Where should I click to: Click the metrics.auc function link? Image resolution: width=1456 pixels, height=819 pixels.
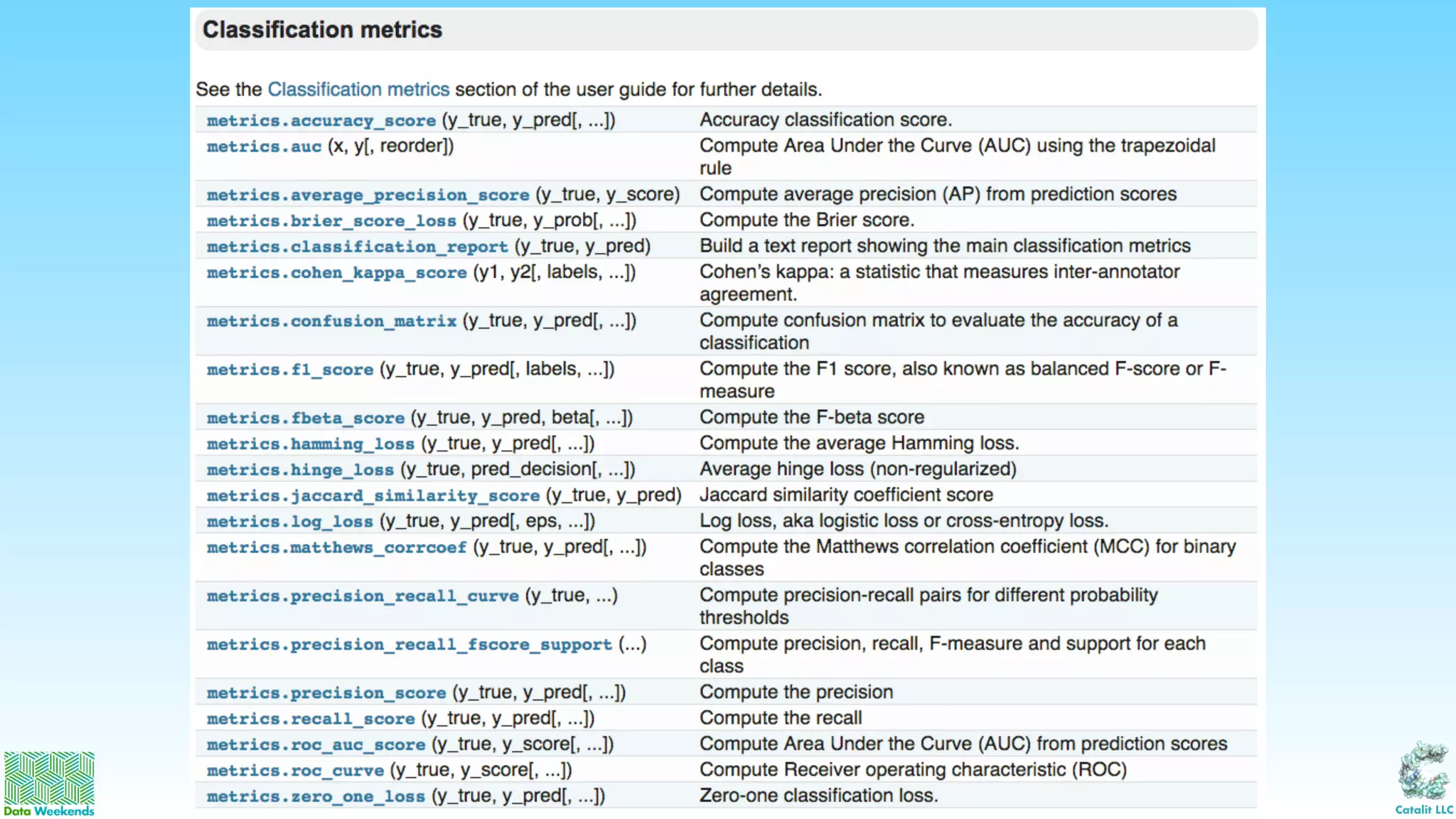click(264, 146)
